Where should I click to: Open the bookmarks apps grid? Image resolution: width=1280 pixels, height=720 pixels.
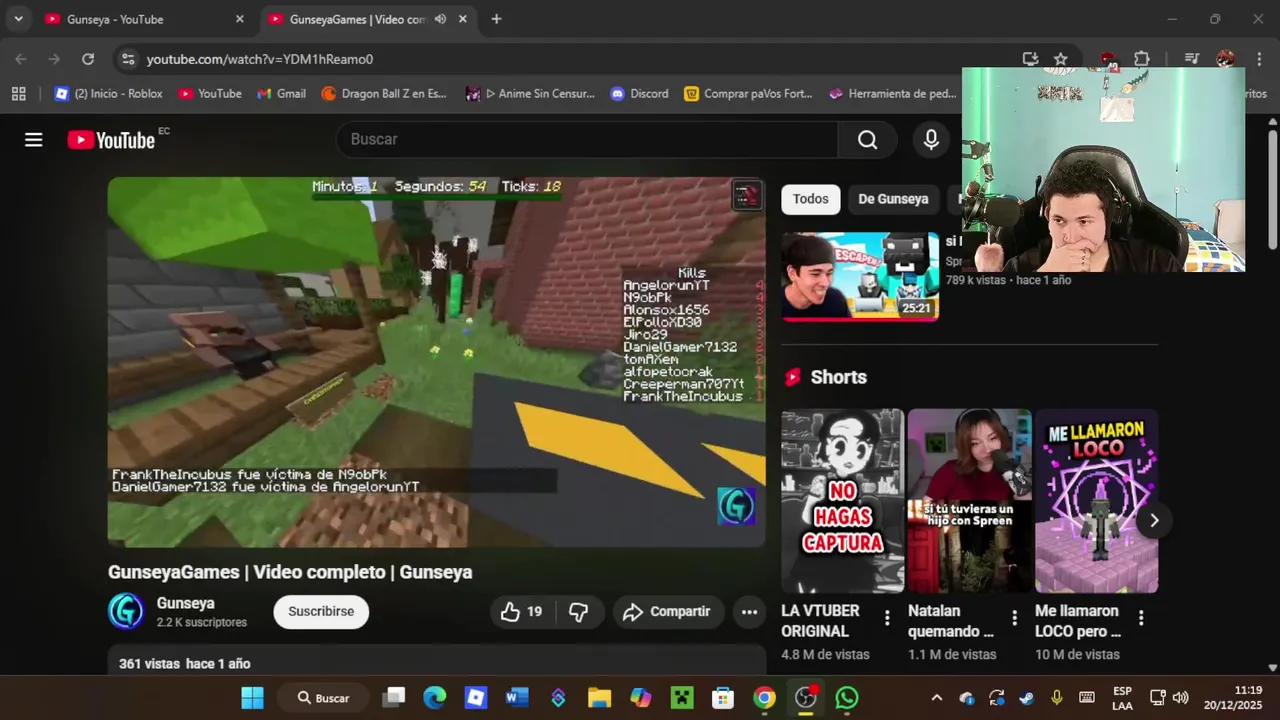(x=18, y=93)
